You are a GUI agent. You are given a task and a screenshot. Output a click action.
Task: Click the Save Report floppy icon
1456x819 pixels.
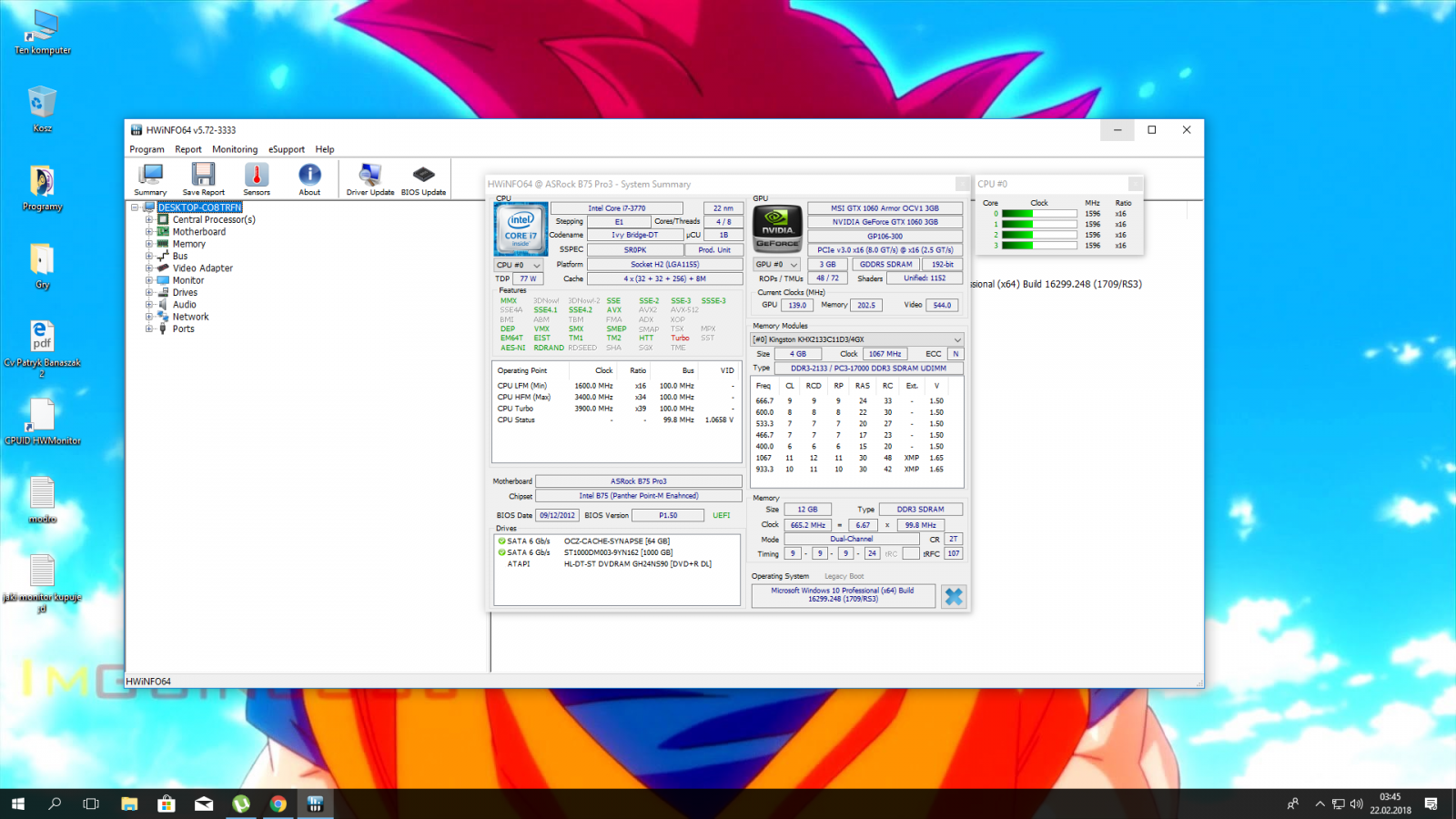tap(203, 179)
